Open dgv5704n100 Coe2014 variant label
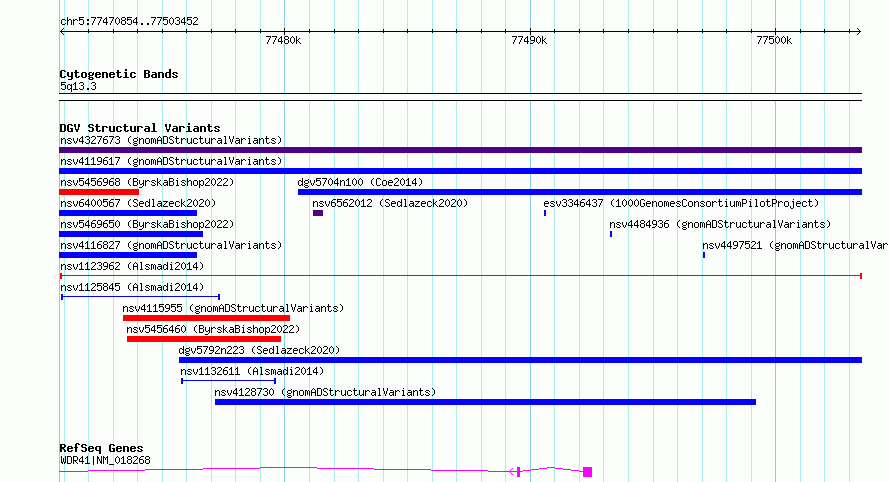 (x=360, y=182)
